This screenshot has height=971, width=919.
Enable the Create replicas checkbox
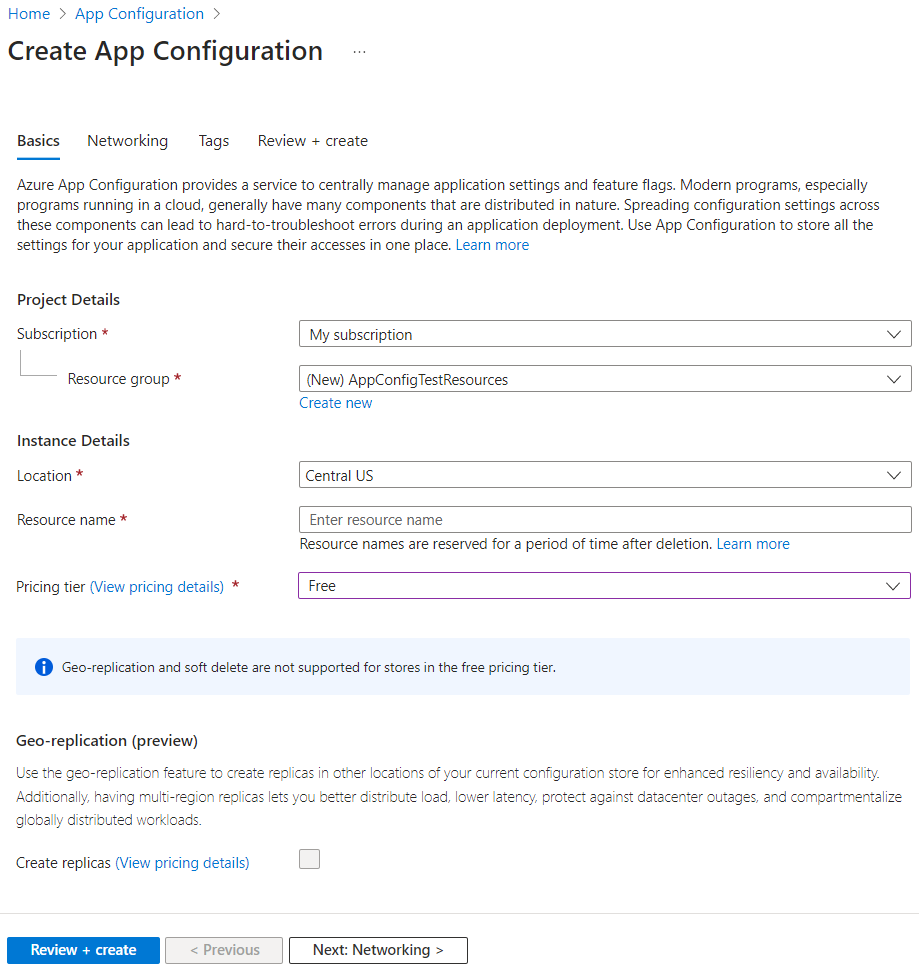pos(309,859)
